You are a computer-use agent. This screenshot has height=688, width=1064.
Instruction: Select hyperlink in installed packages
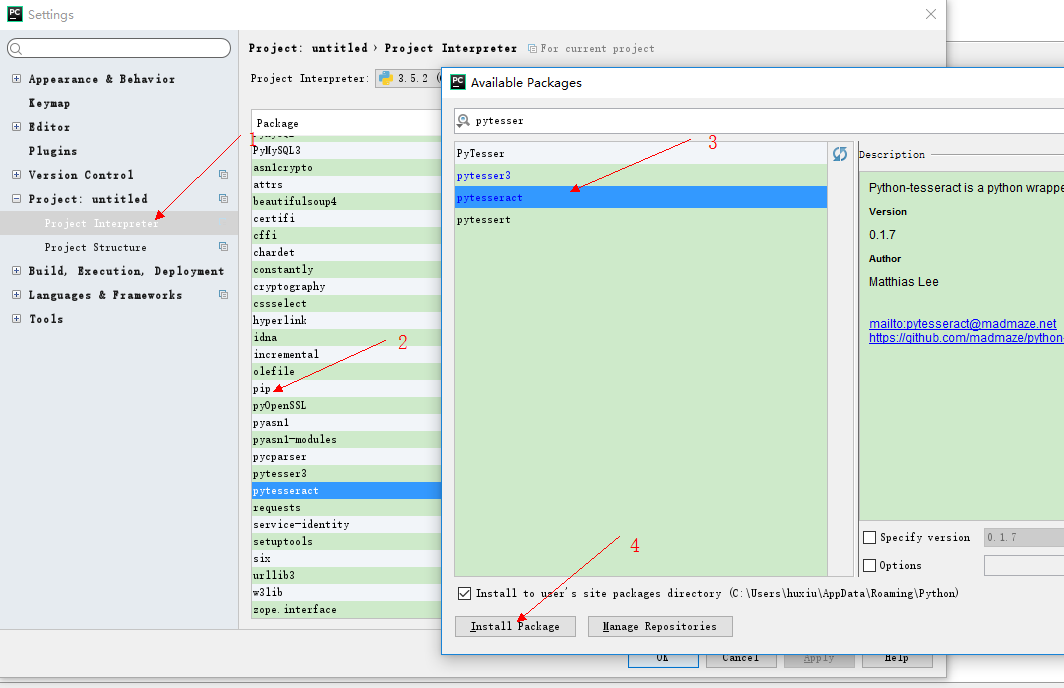pos(346,320)
